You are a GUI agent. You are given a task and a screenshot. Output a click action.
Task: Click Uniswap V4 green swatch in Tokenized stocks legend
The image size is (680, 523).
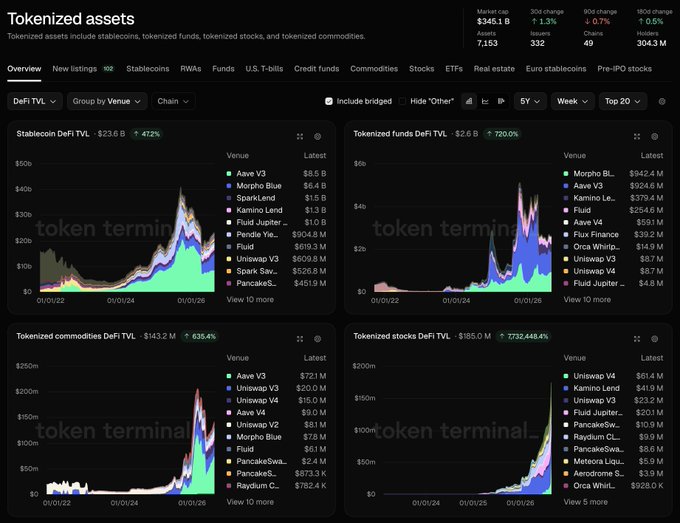point(566,376)
